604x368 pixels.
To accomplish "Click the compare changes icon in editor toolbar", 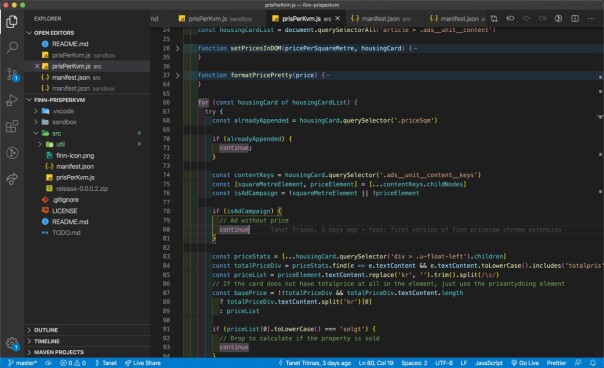I will click(x=494, y=18).
